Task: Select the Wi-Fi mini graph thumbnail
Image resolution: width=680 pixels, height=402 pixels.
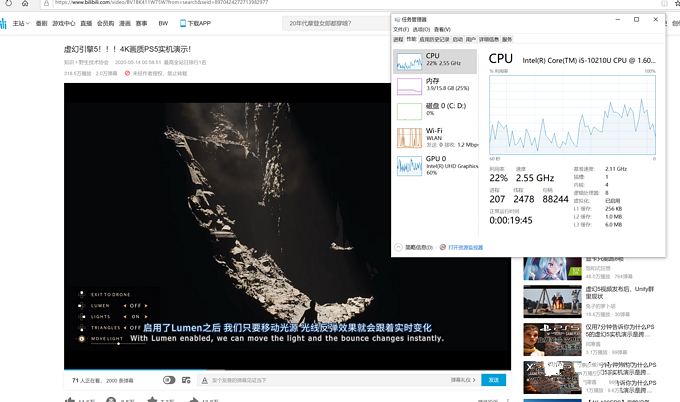Action: pyautogui.click(x=409, y=138)
